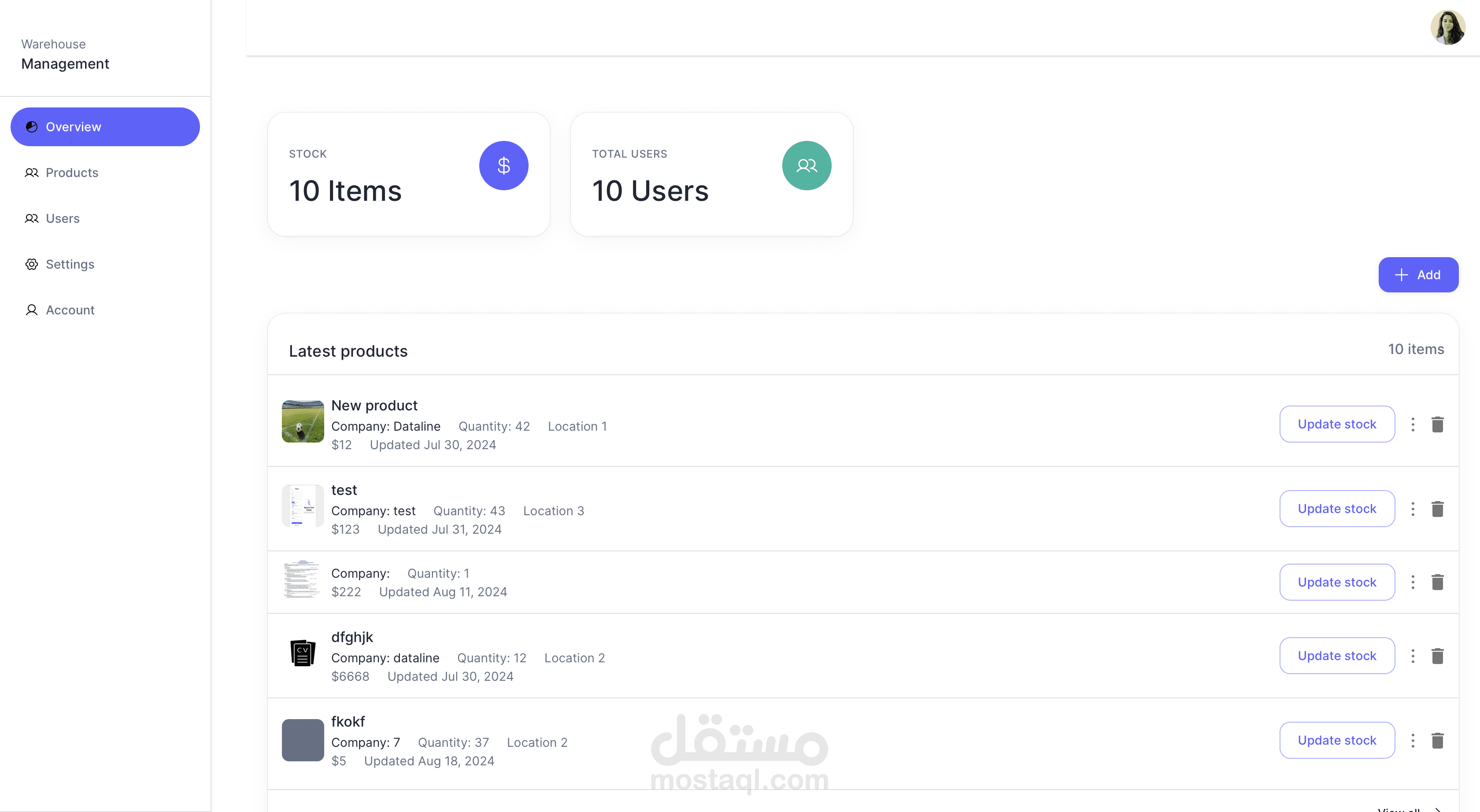Navigate to Account page
The image size is (1480, 812).
70,310
